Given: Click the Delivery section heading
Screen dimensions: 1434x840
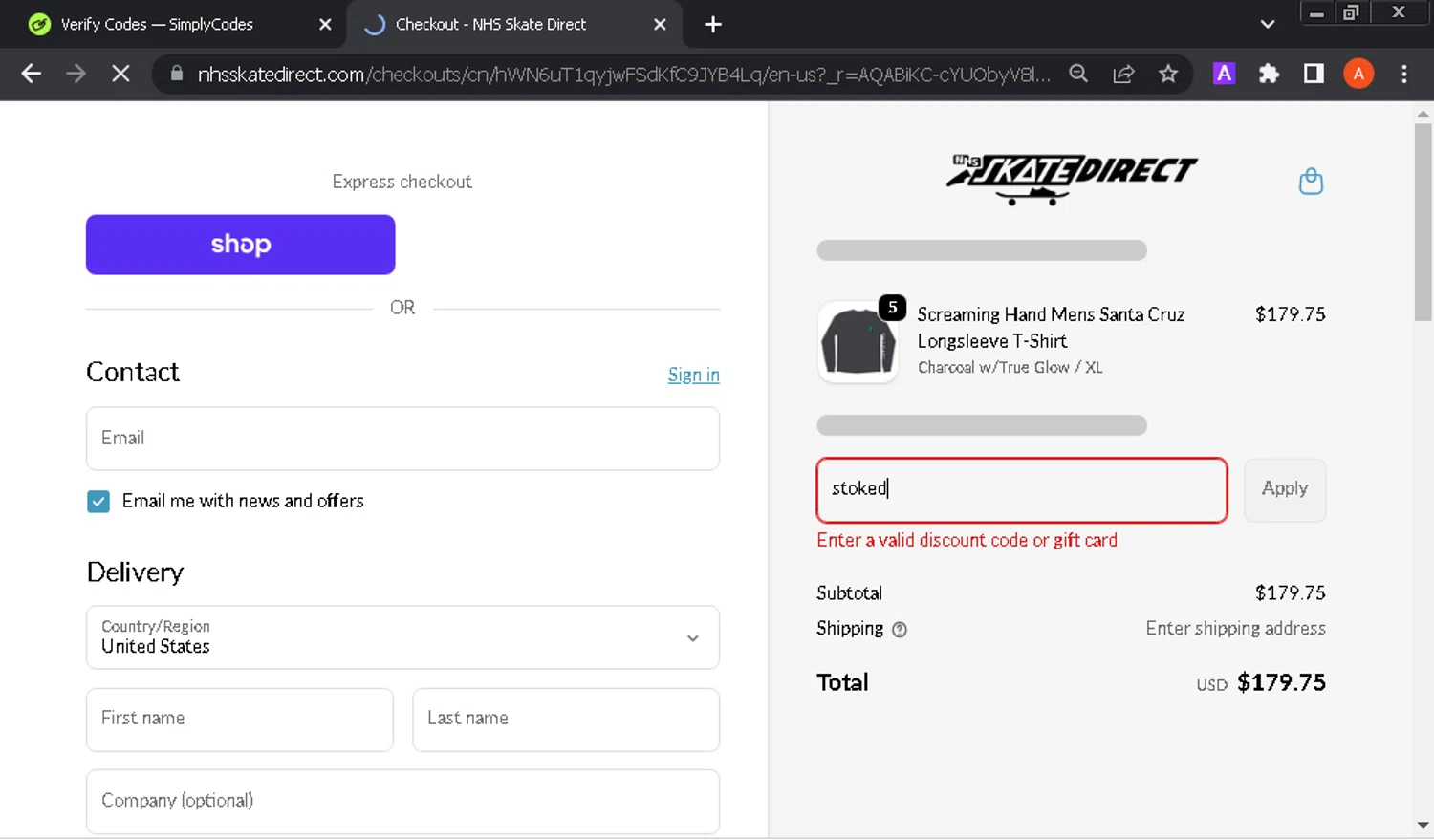Looking at the screenshot, I should point(135,572).
